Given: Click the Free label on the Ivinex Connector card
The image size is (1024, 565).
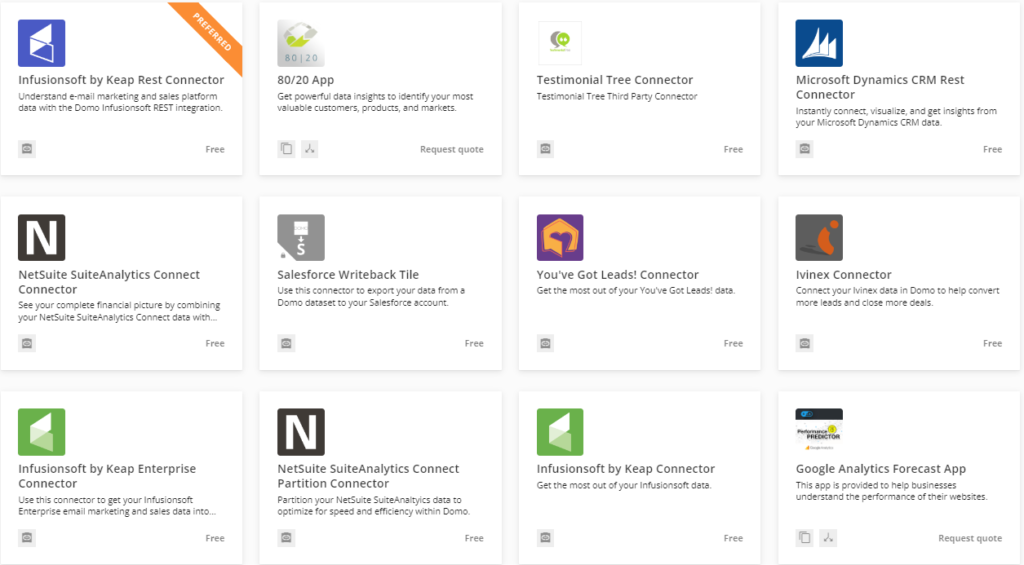Looking at the screenshot, I should [992, 344].
